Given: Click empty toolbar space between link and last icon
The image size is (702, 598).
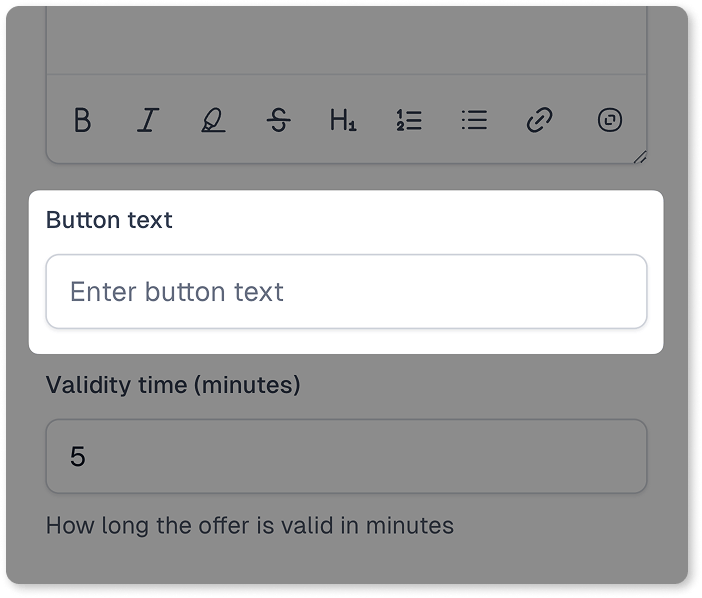Looking at the screenshot, I should point(575,120).
